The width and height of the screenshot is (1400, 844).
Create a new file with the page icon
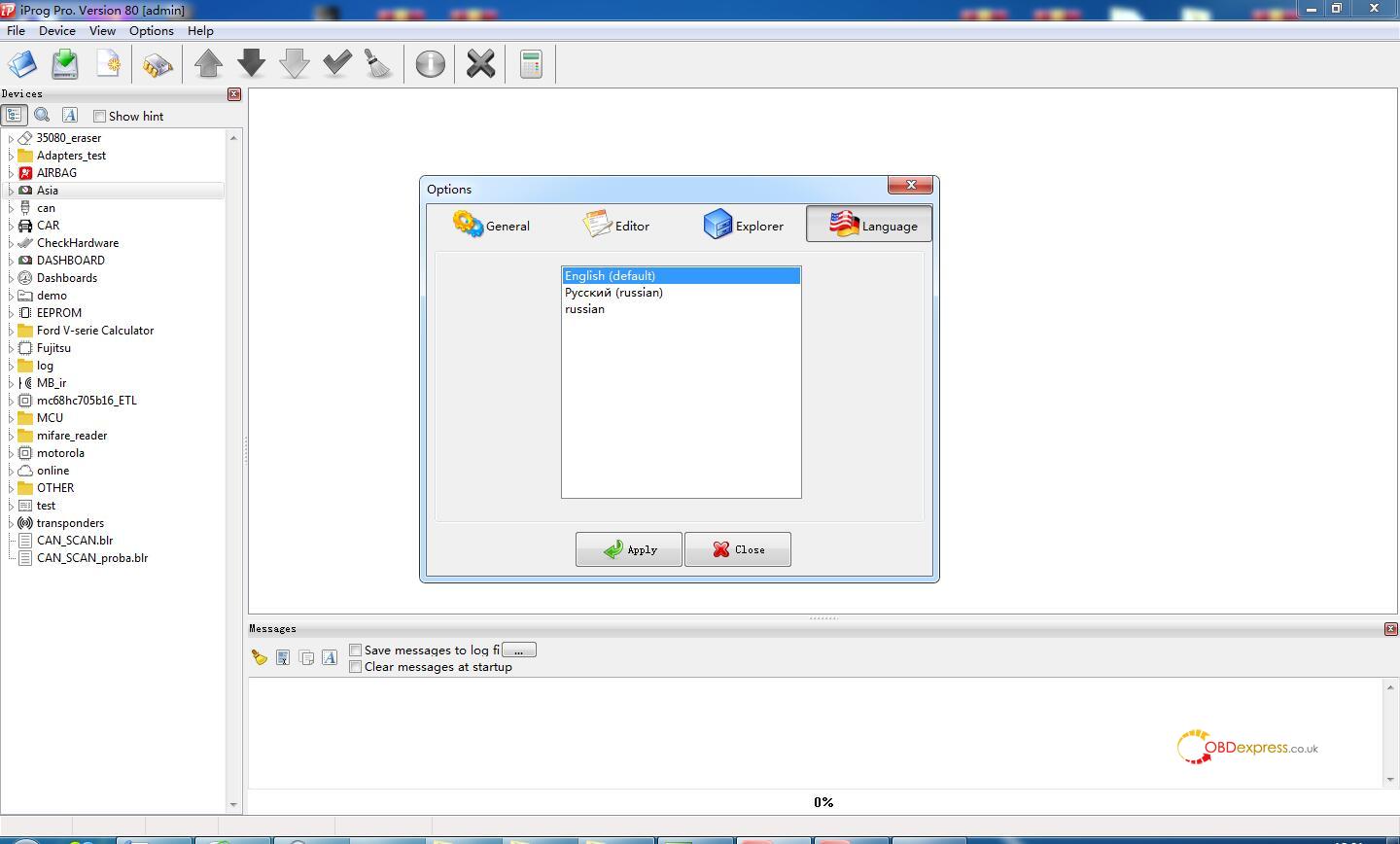click(108, 64)
